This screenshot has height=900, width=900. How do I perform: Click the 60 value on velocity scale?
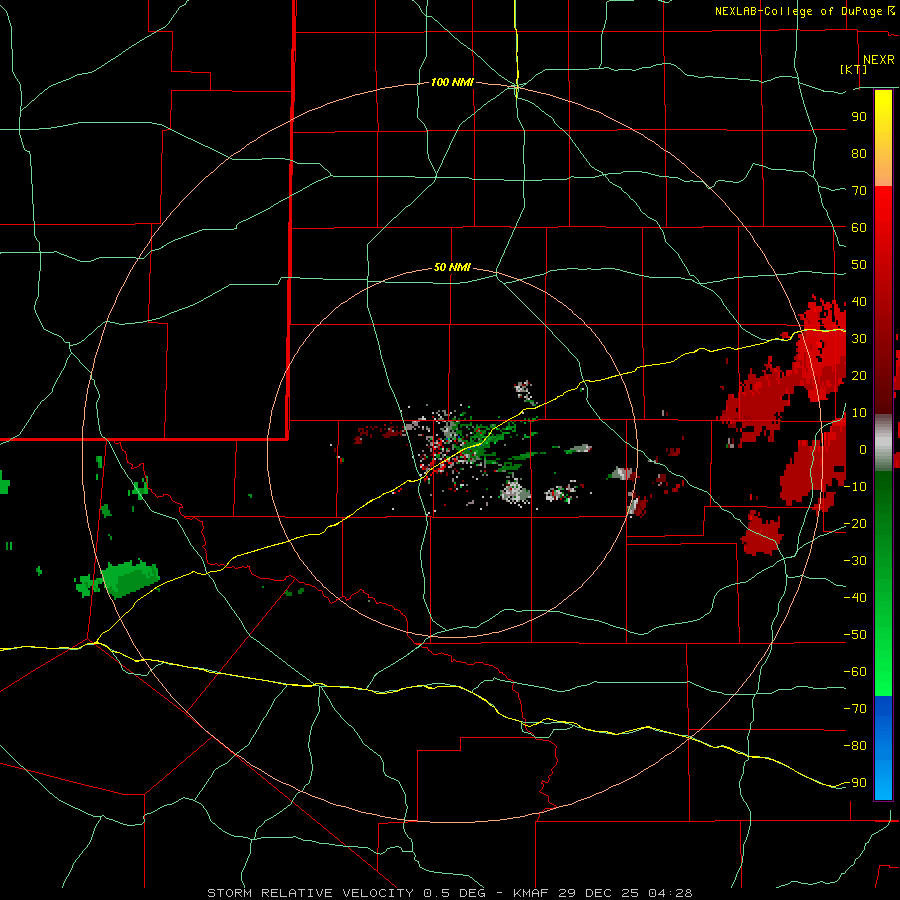859,228
